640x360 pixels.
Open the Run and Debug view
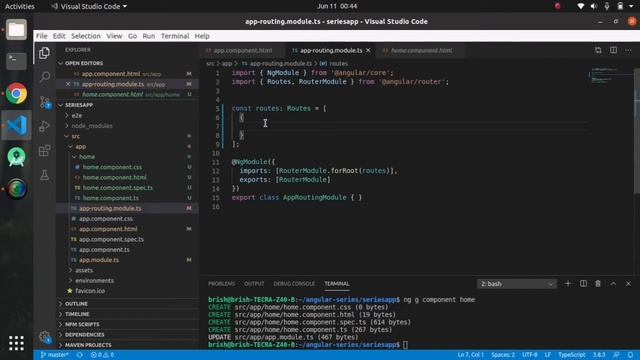44,126
